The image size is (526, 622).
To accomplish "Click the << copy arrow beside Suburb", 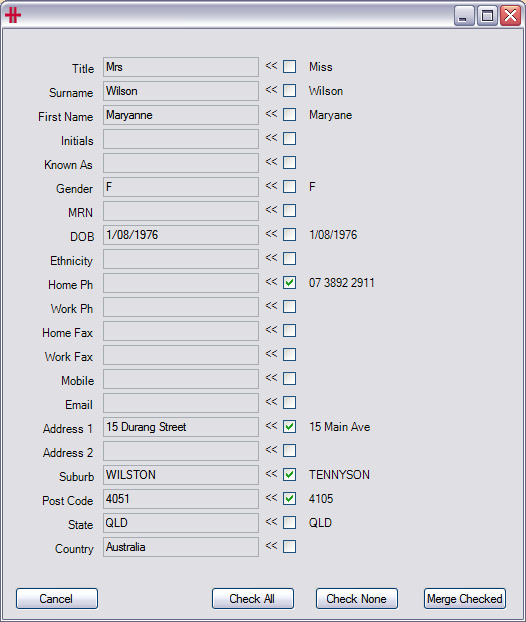I will click(271, 473).
